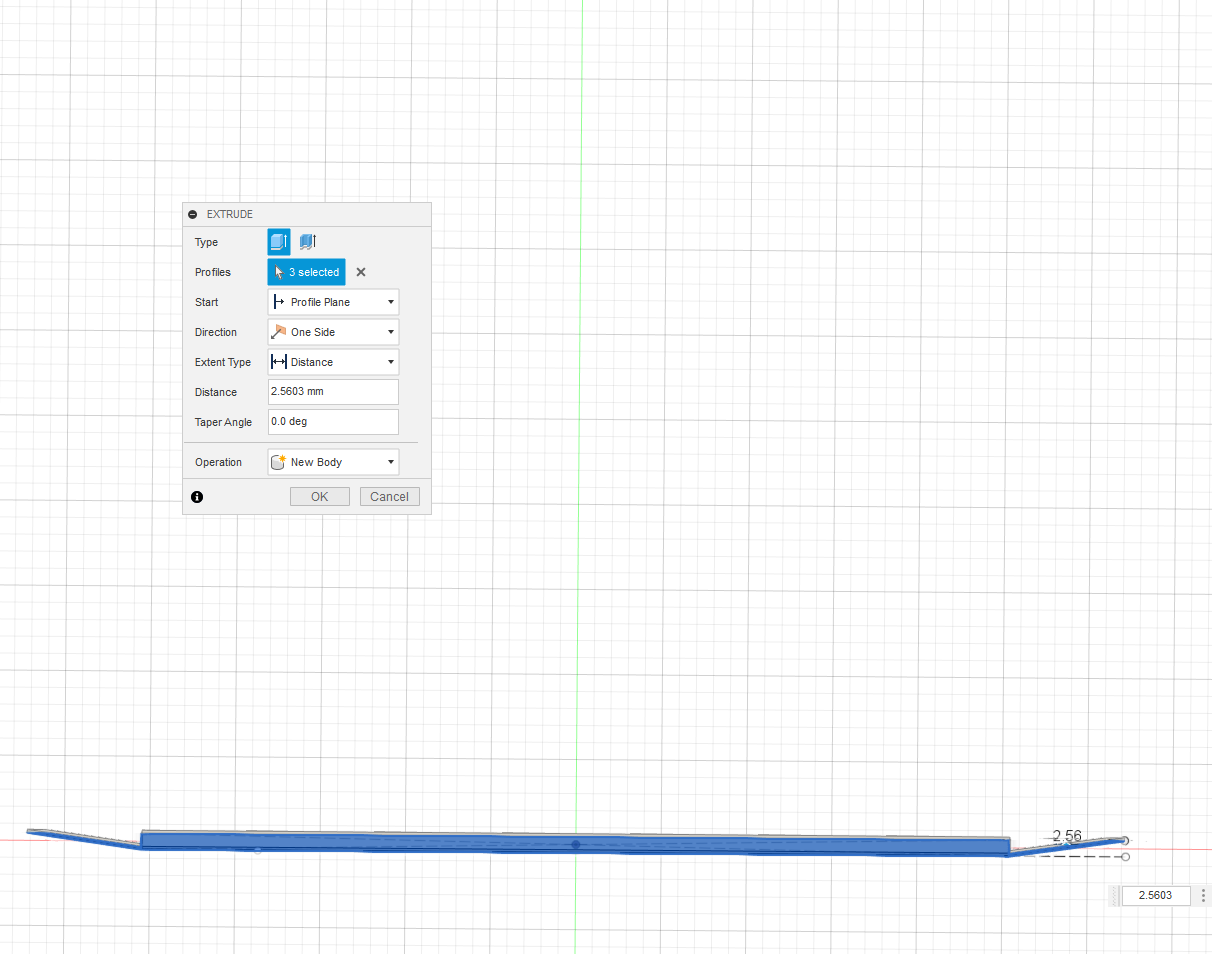Click the New Body operation icon
The width and height of the screenshot is (1212, 954).
pyautogui.click(x=280, y=461)
